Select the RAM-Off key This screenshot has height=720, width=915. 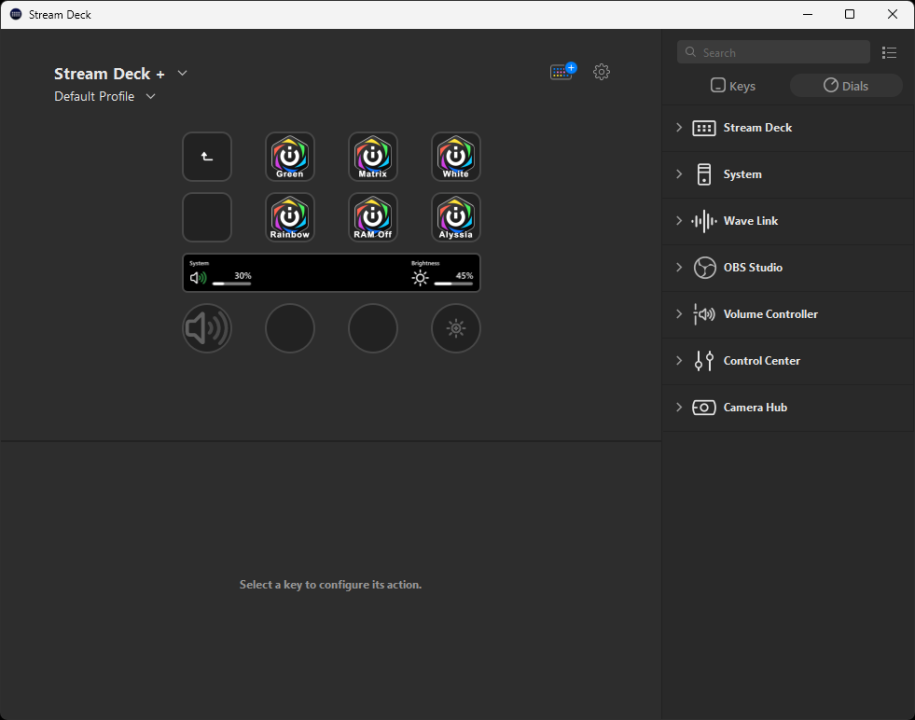click(372, 217)
